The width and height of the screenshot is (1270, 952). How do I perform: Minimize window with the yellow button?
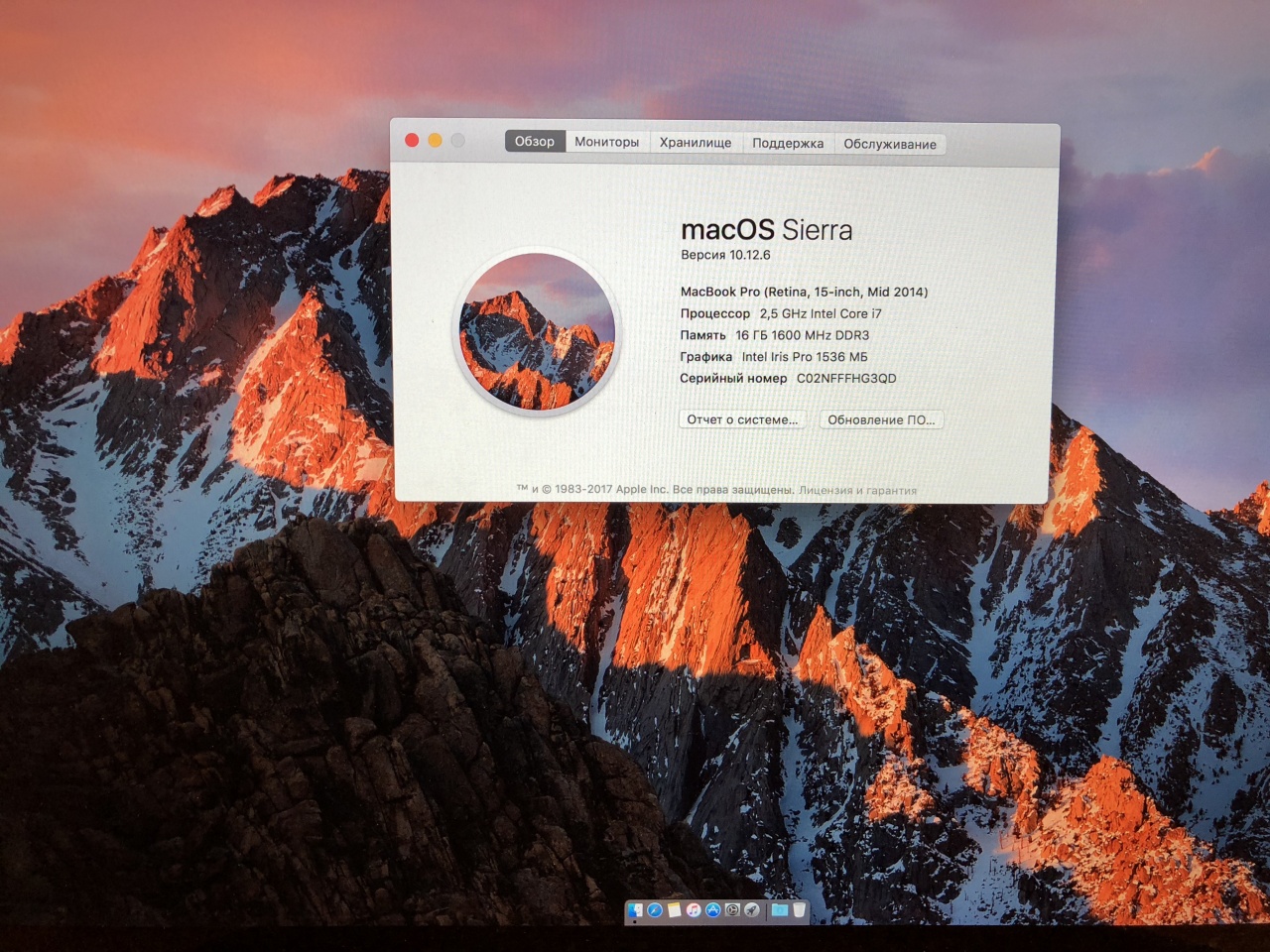[x=435, y=140]
